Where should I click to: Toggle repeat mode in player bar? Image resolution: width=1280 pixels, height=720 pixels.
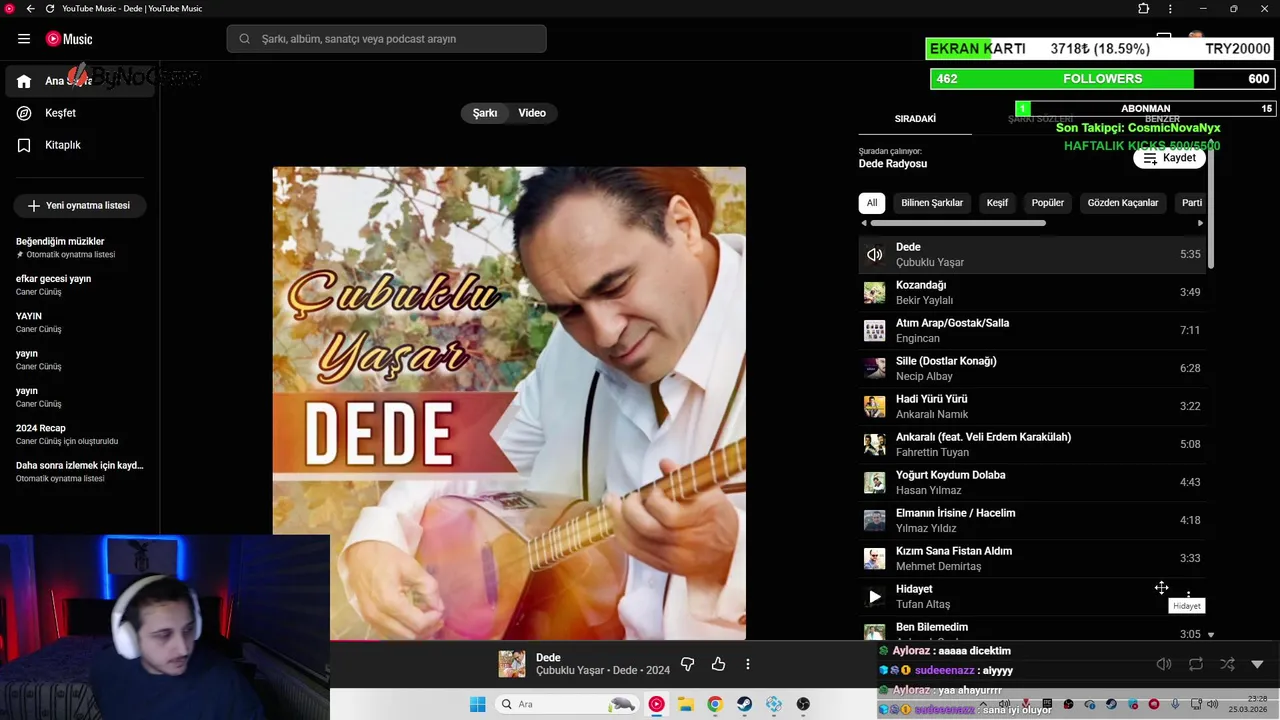click(1196, 664)
